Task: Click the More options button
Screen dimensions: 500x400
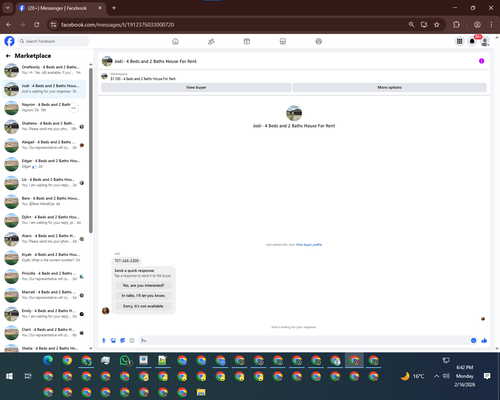Action: (389, 87)
